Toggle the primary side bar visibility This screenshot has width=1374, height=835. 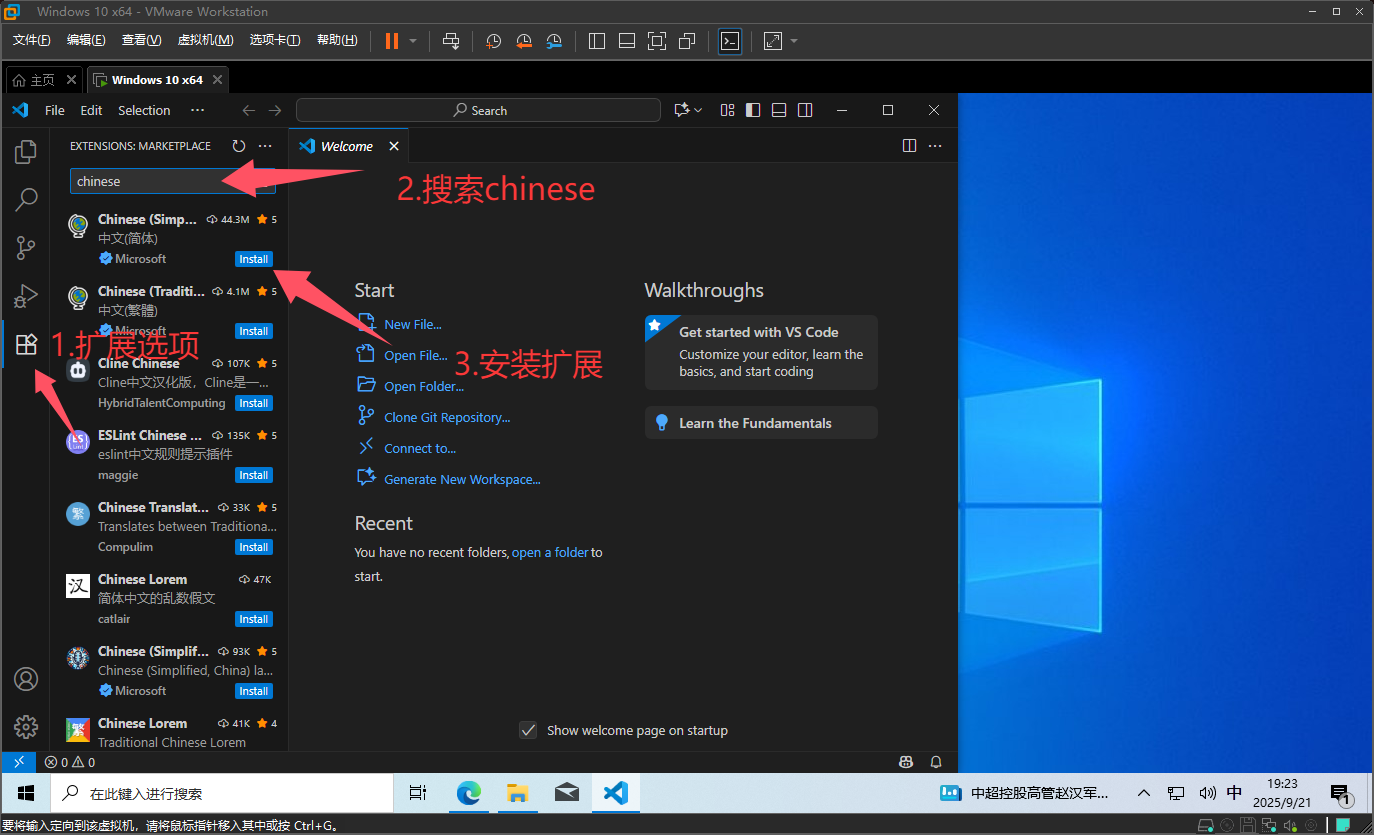(x=753, y=110)
